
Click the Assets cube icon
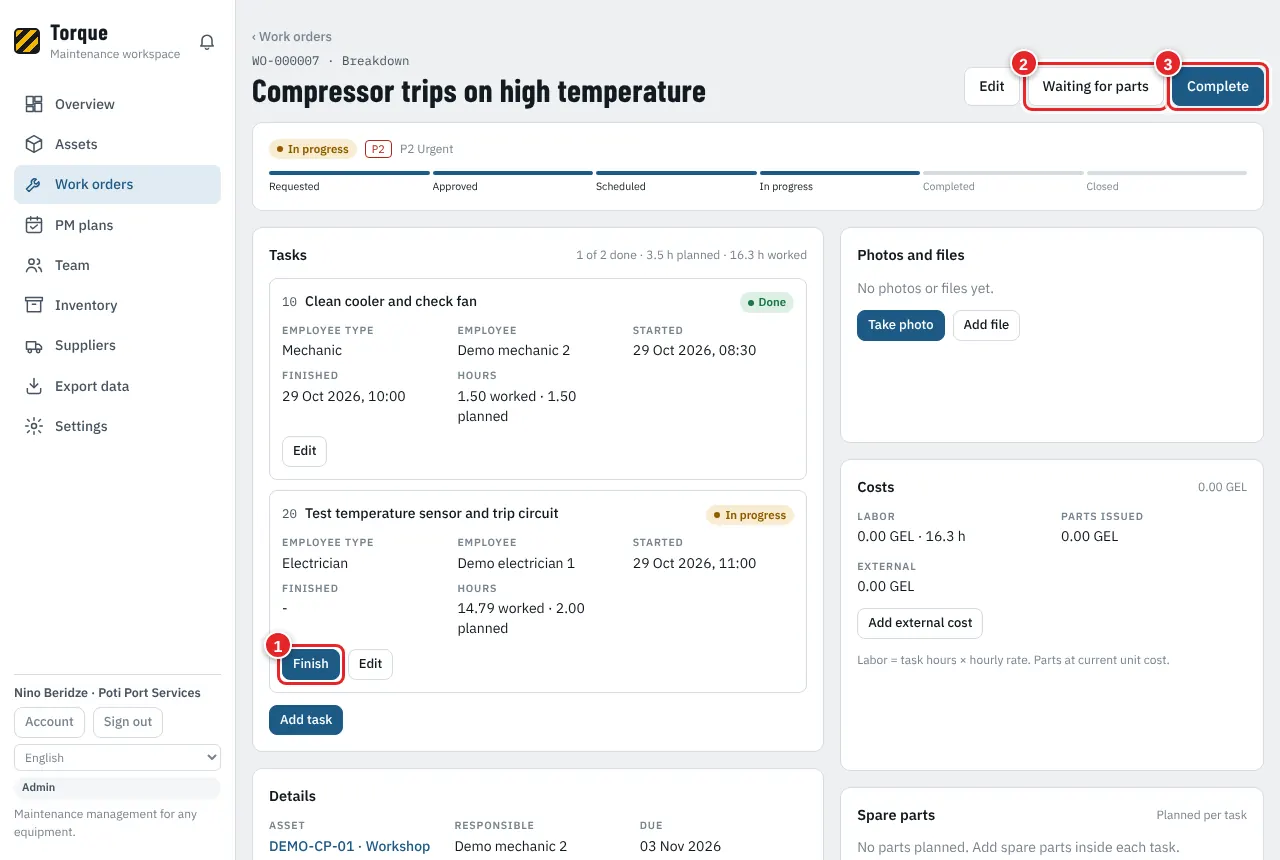click(34, 144)
